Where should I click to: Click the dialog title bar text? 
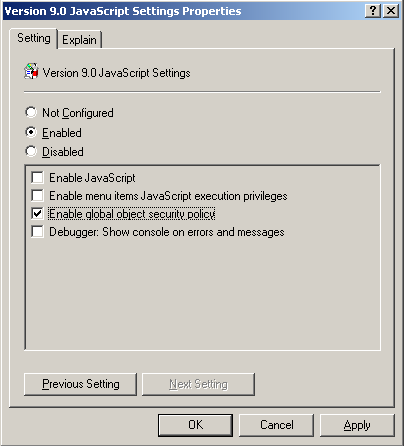pyautogui.click(x=123, y=11)
